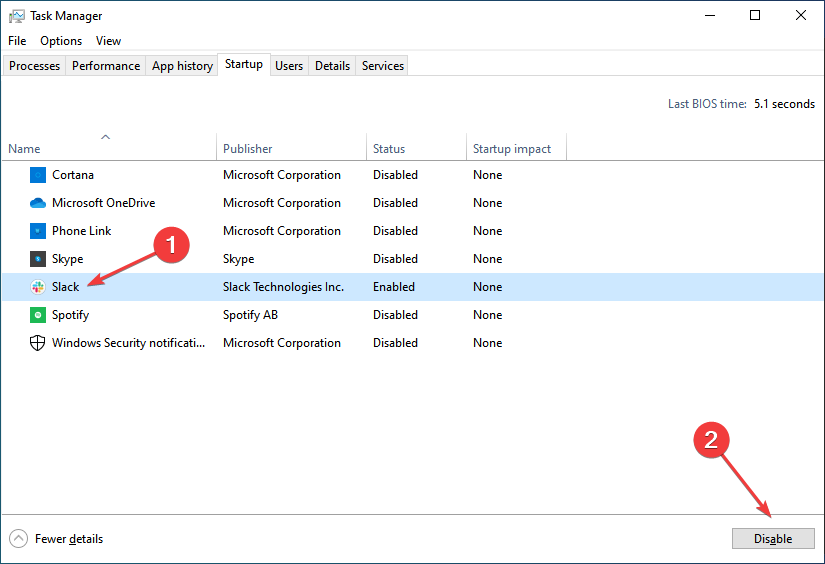Screen dimensions: 825x564
Task: Click the Windows Security shield icon
Action: [x=37, y=343]
